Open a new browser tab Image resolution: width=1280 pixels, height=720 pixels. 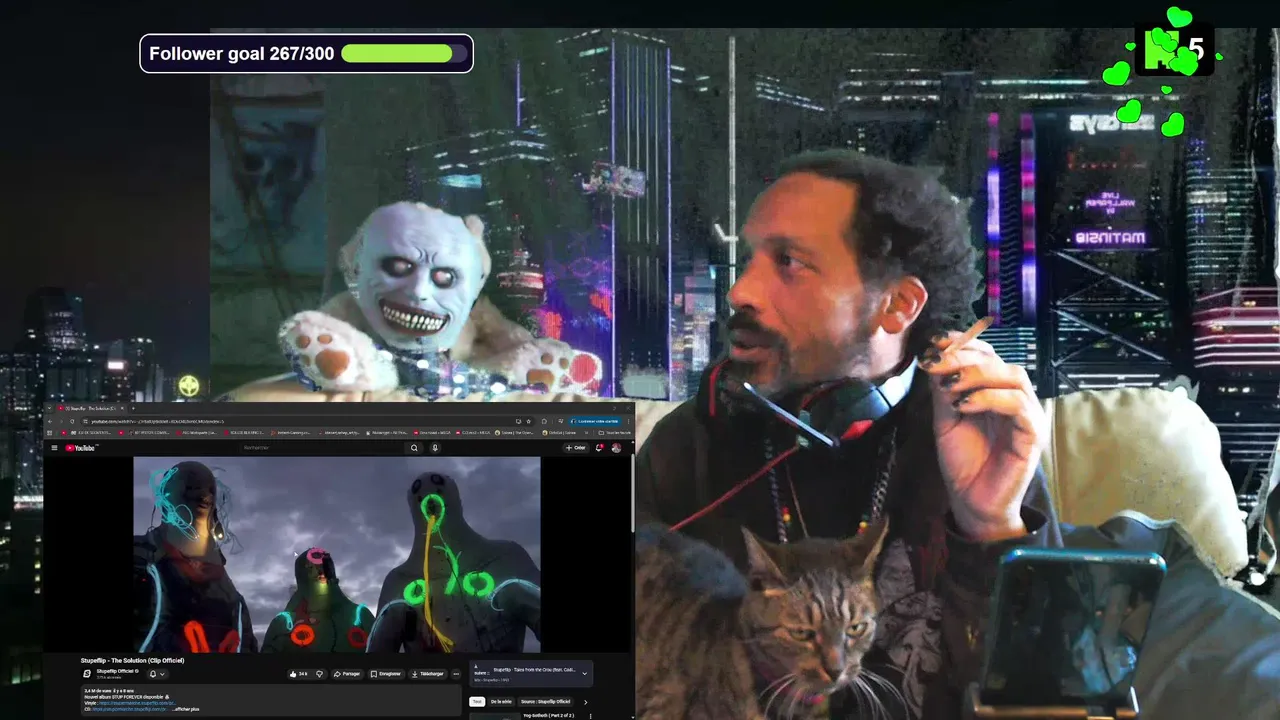[x=133, y=408]
